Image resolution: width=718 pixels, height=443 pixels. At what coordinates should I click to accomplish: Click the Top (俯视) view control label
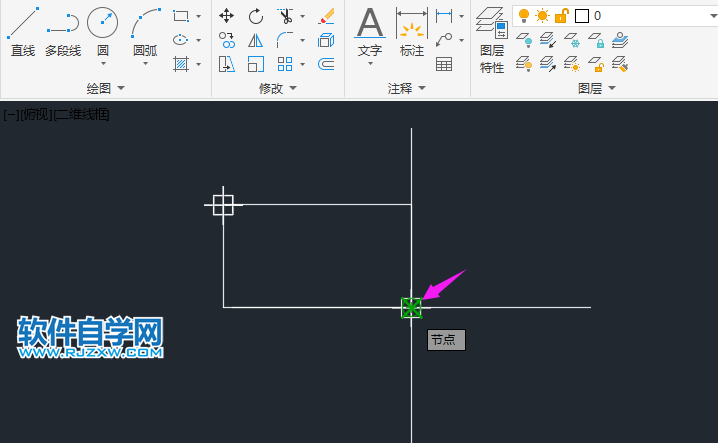[x=34, y=115]
